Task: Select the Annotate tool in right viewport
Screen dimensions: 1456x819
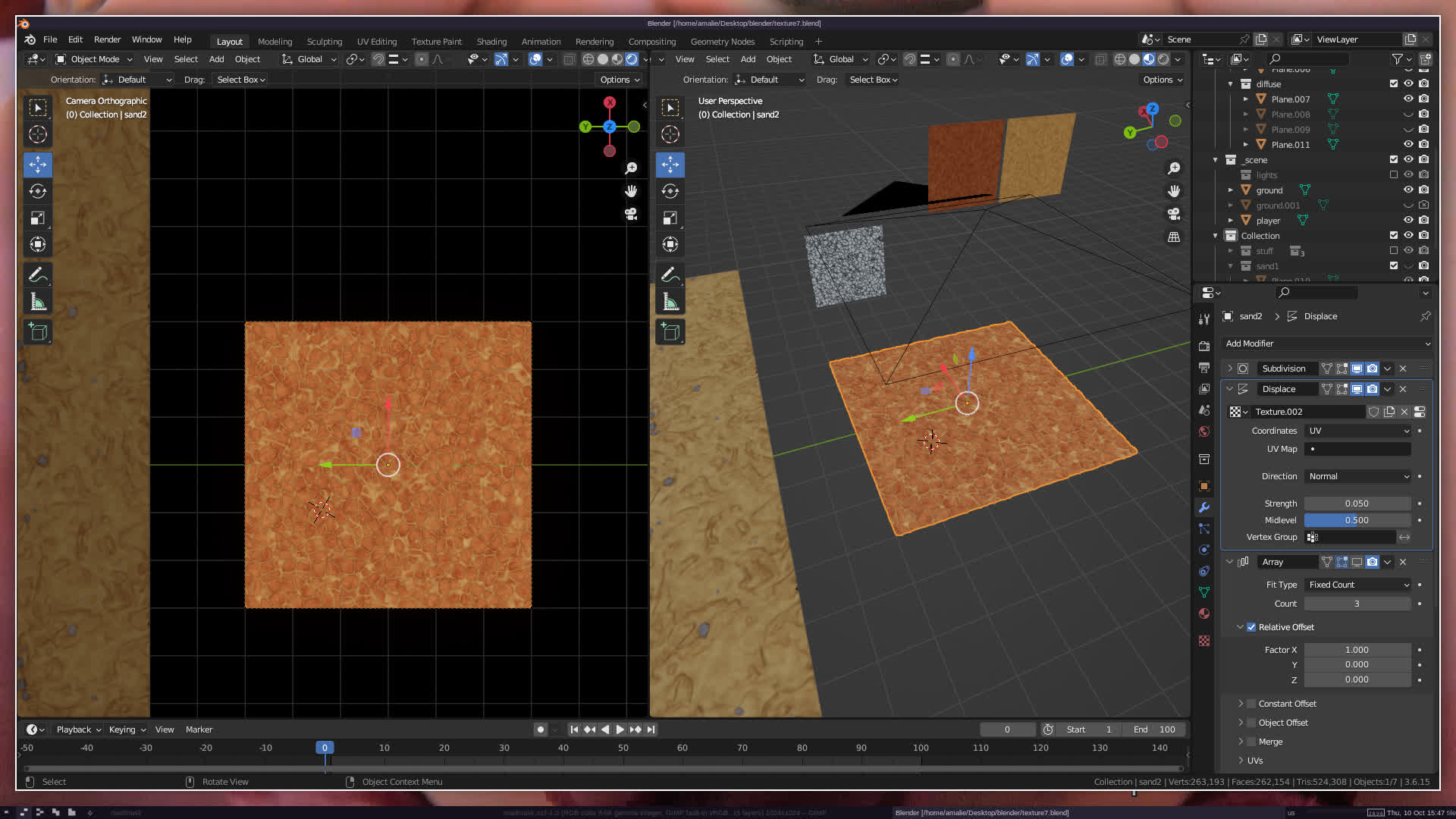Action: tap(670, 275)
